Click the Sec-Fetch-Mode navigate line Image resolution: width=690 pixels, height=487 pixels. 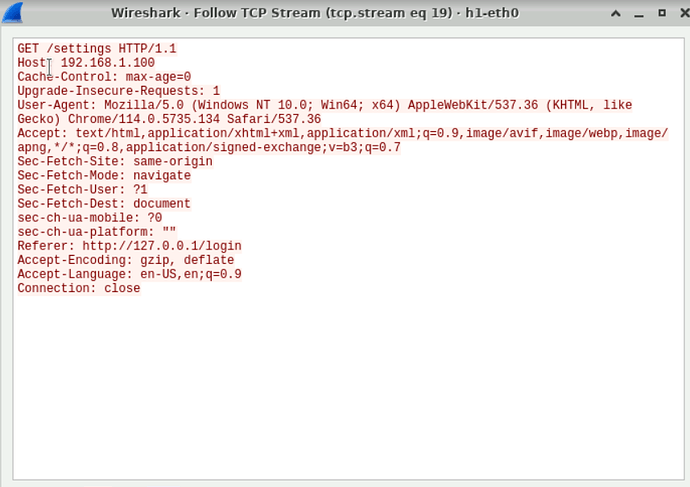click(x=104, y=175)
